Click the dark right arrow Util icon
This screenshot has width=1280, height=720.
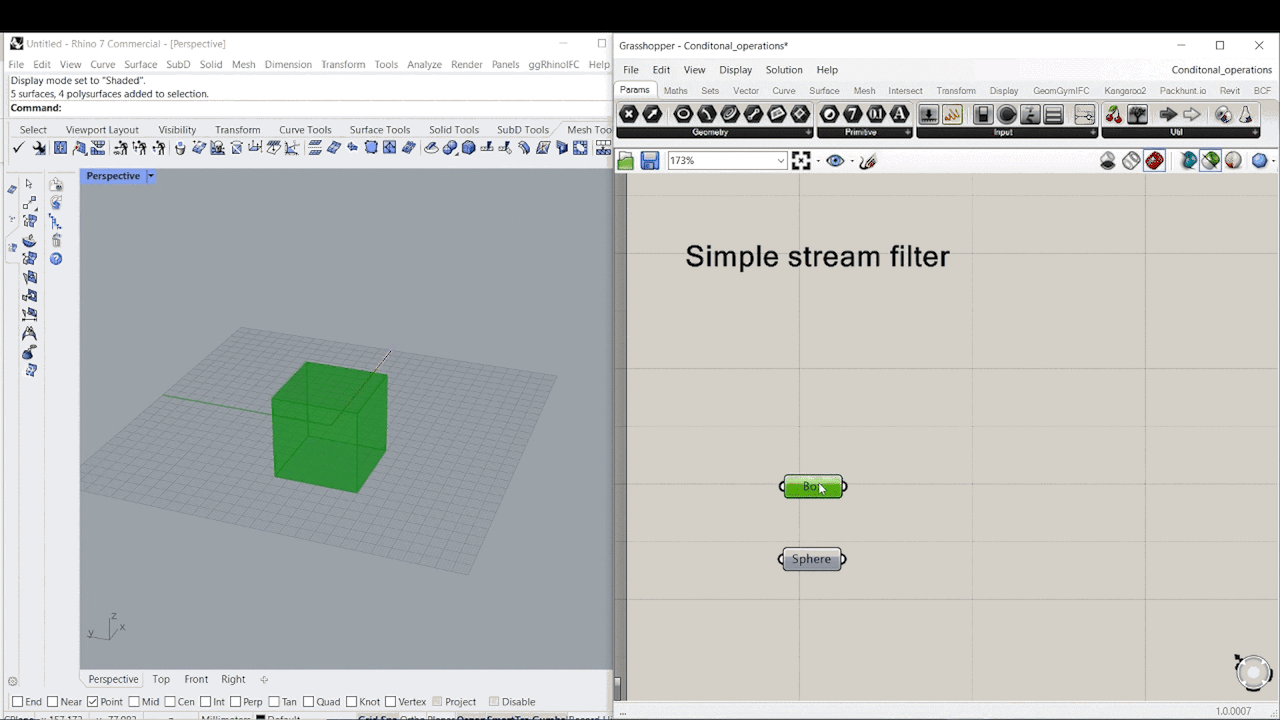tap(1168, 115)
